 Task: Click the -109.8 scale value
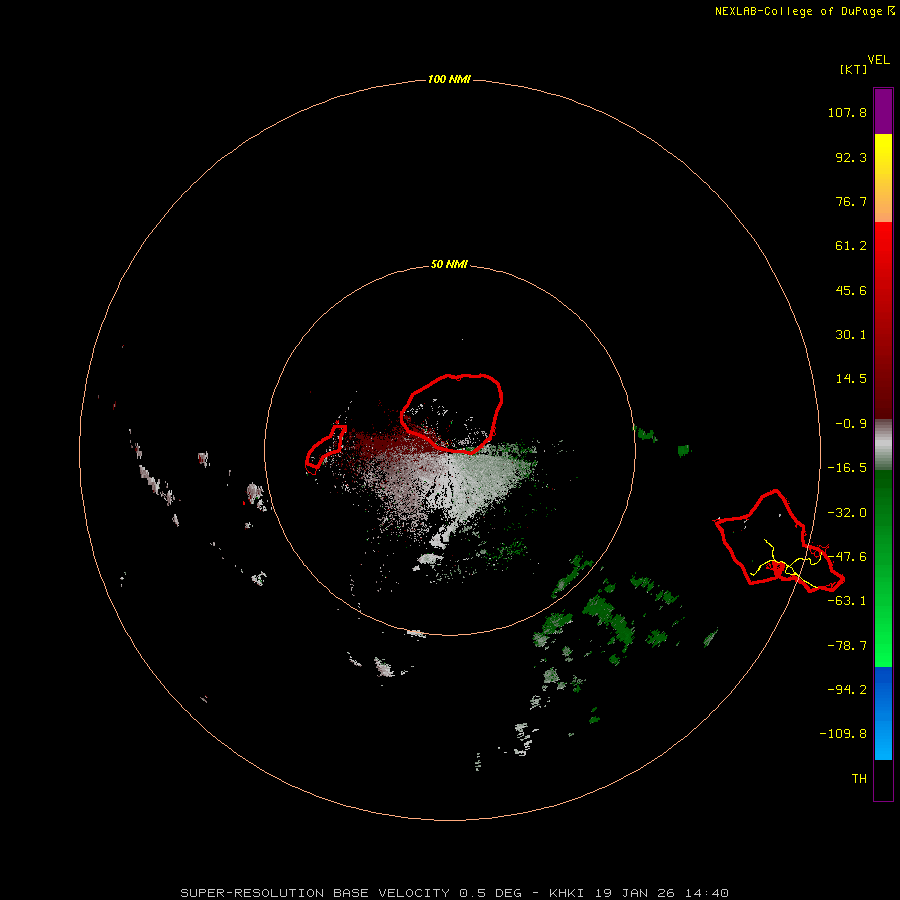tap(843, 734)
